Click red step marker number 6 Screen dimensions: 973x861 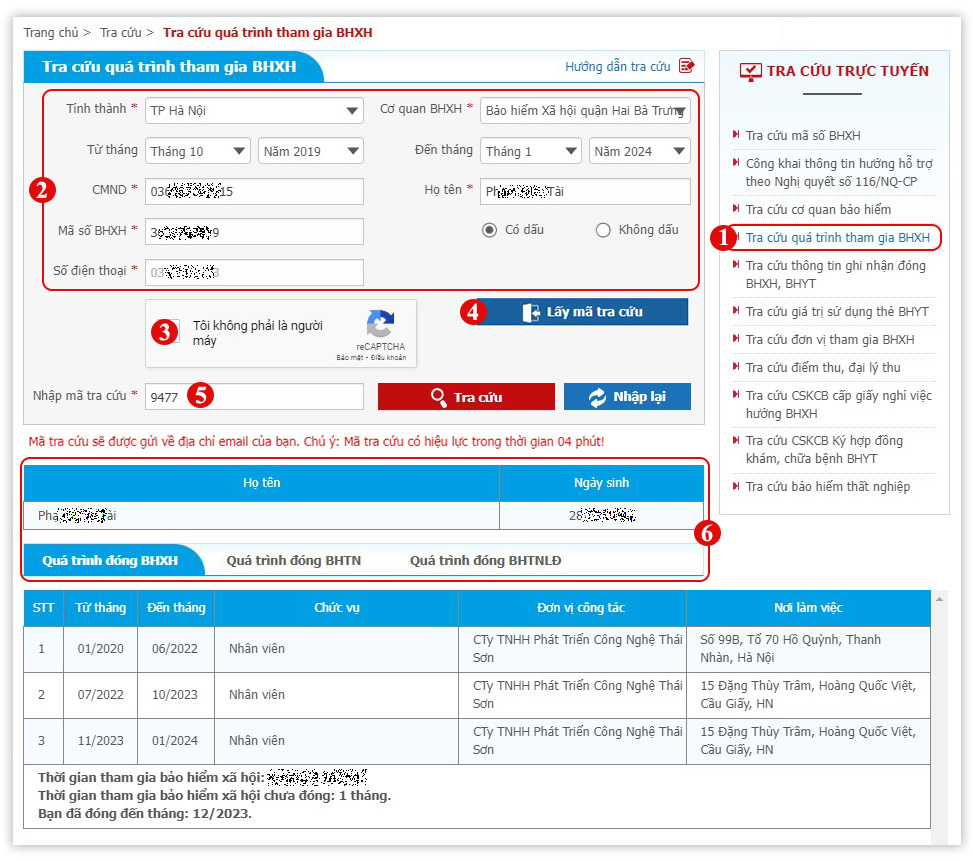point(707,533)
